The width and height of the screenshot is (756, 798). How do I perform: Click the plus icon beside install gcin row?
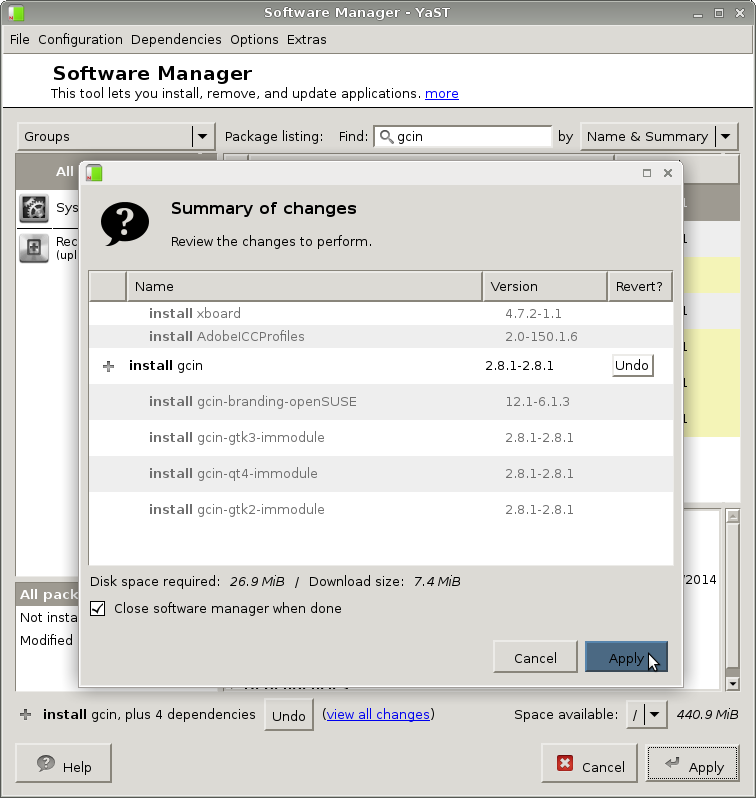coord(108,366)
